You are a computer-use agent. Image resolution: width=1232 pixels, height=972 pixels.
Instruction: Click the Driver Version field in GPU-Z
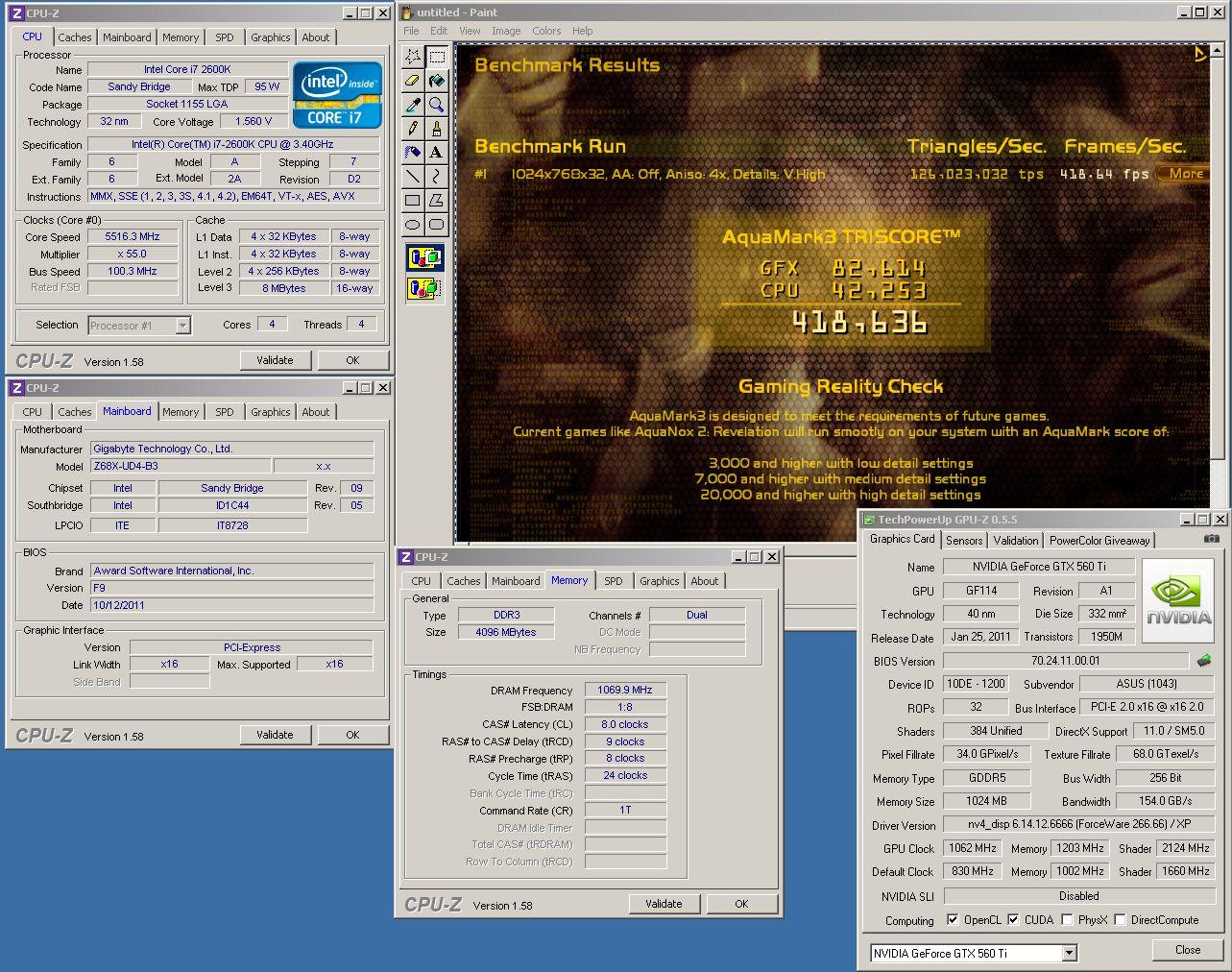click(x=1078, y=824)
